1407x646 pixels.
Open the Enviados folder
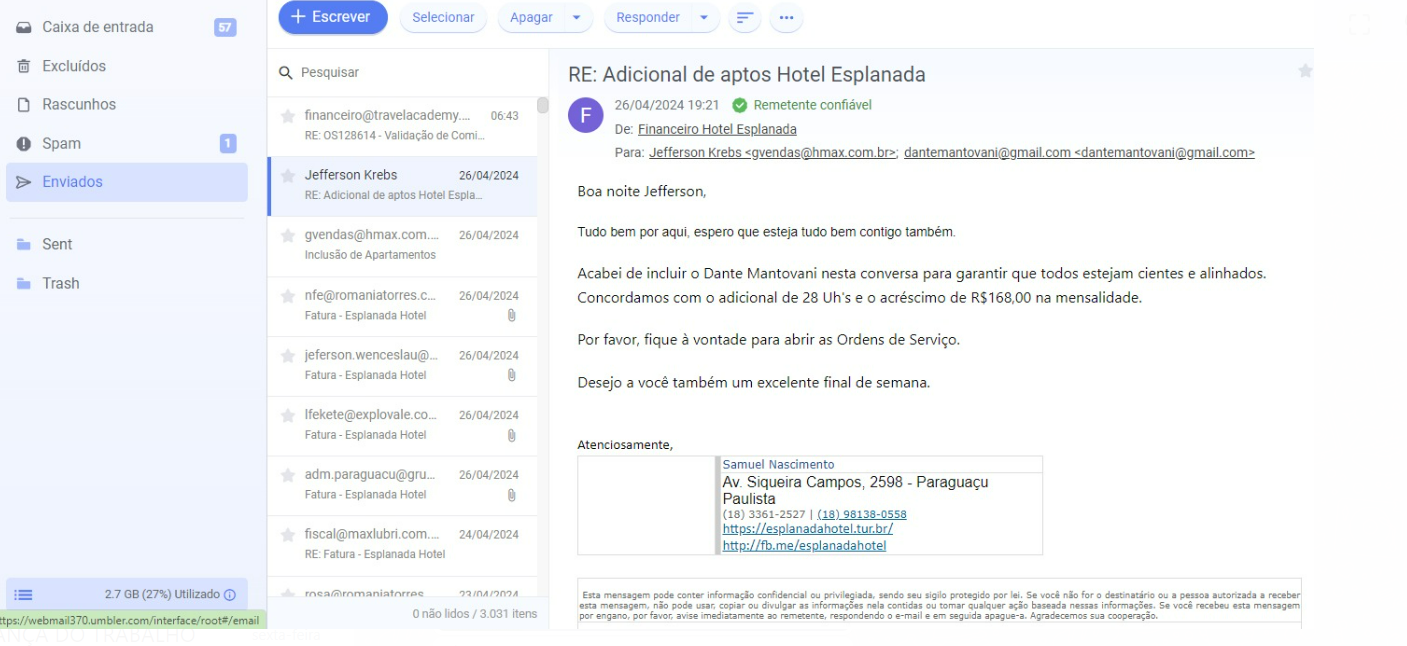pyautogui.click(x=72, y=182)
